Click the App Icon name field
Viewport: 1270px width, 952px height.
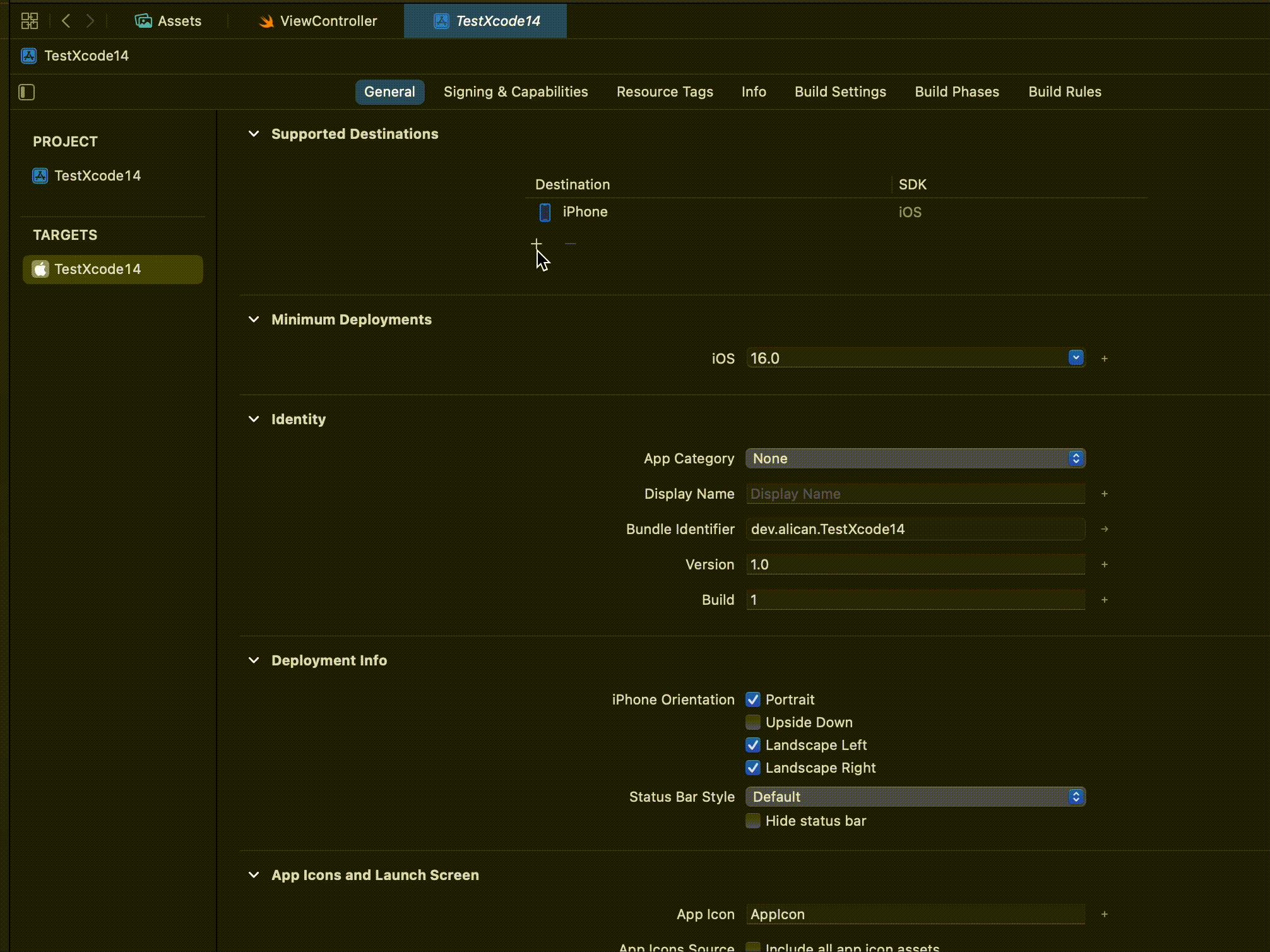pos(916,914)
